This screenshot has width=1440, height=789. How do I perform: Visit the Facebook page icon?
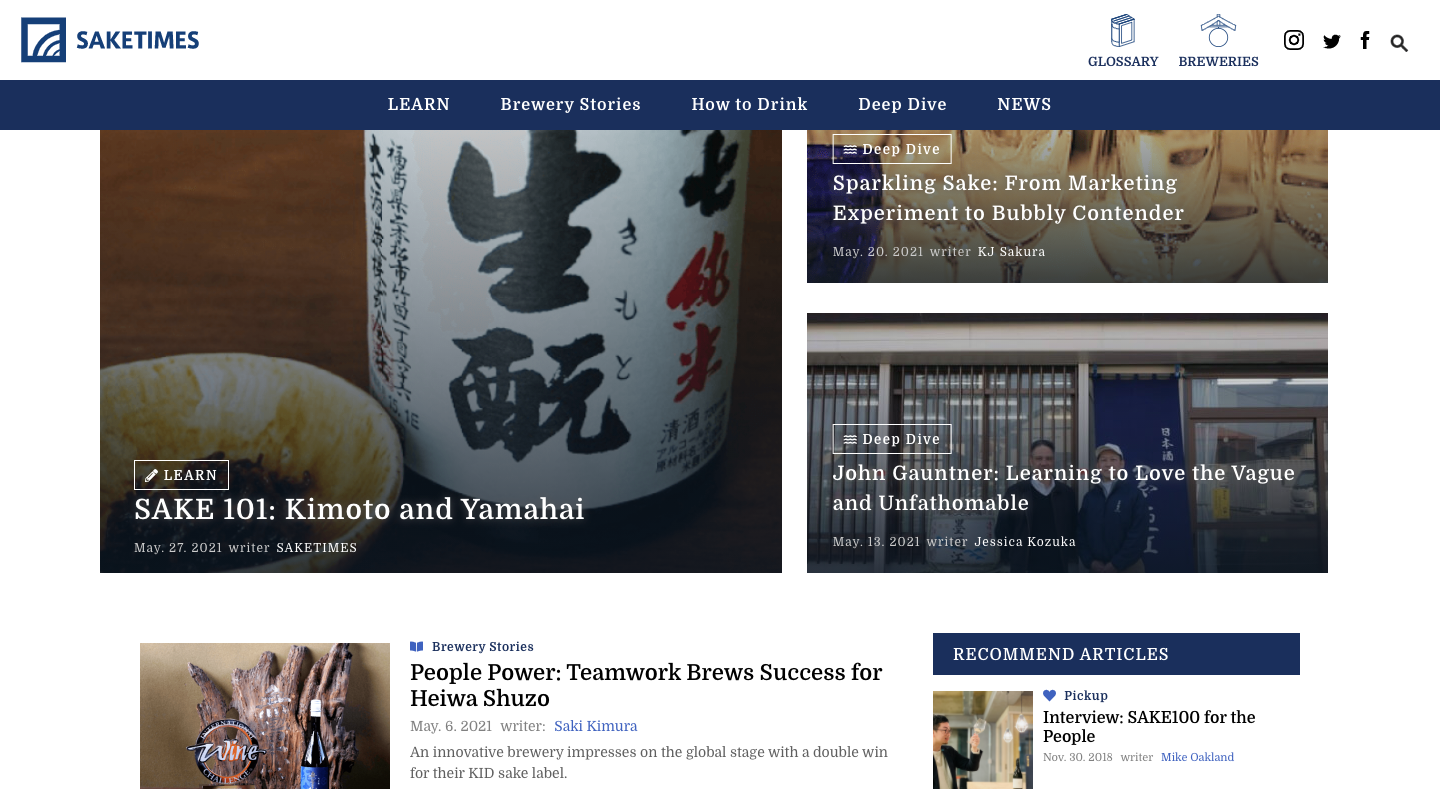(1364, 40)
